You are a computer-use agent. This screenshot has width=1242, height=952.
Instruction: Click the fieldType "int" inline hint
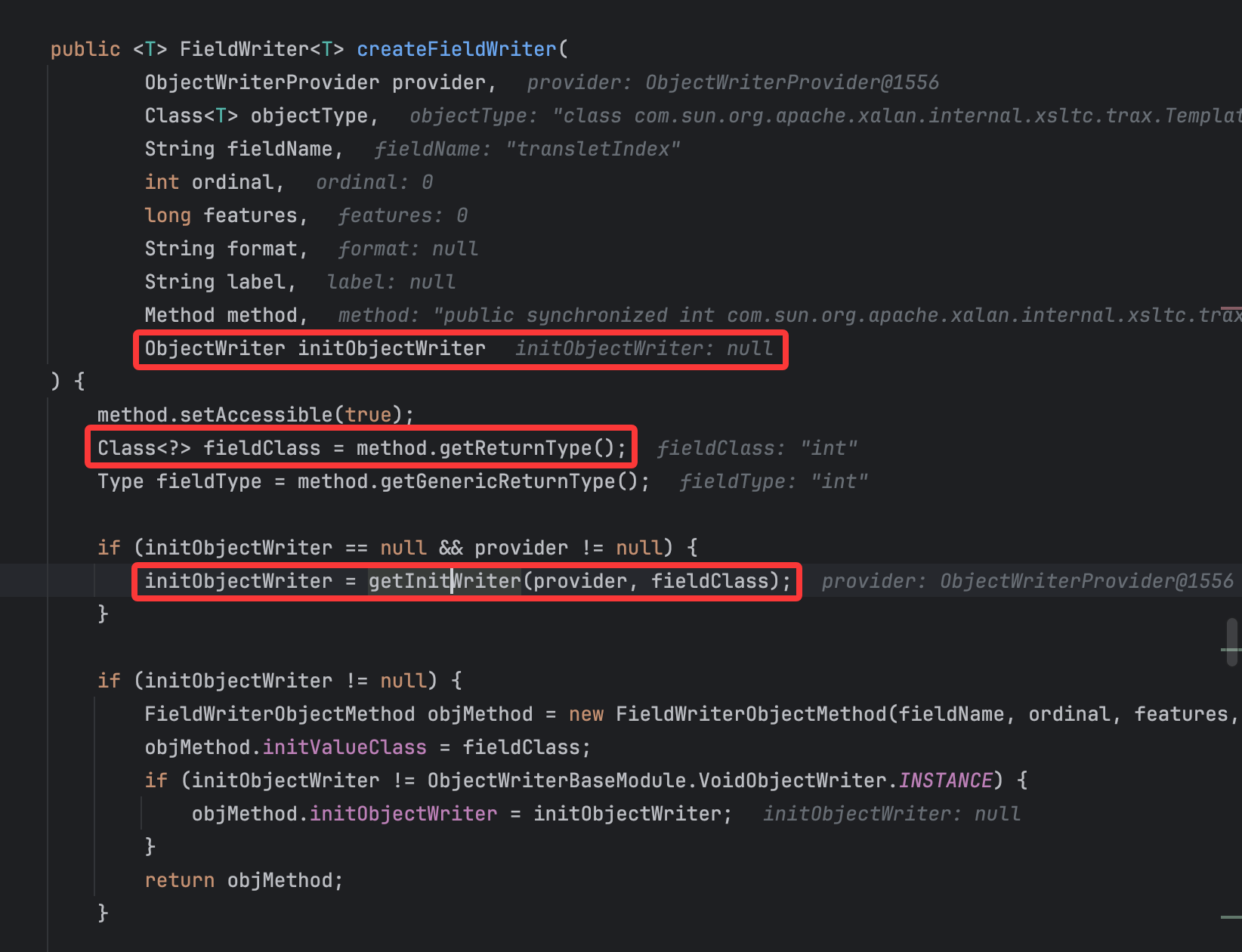(774, 481)
